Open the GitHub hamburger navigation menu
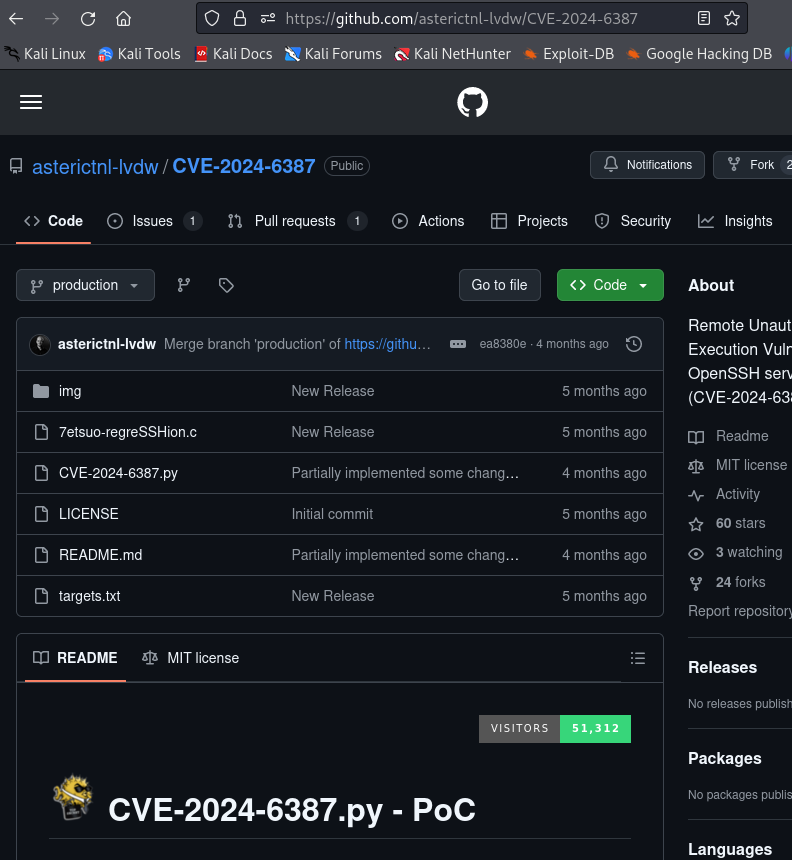Viewport: 792px width, 860px height. [x=31, y=102]
